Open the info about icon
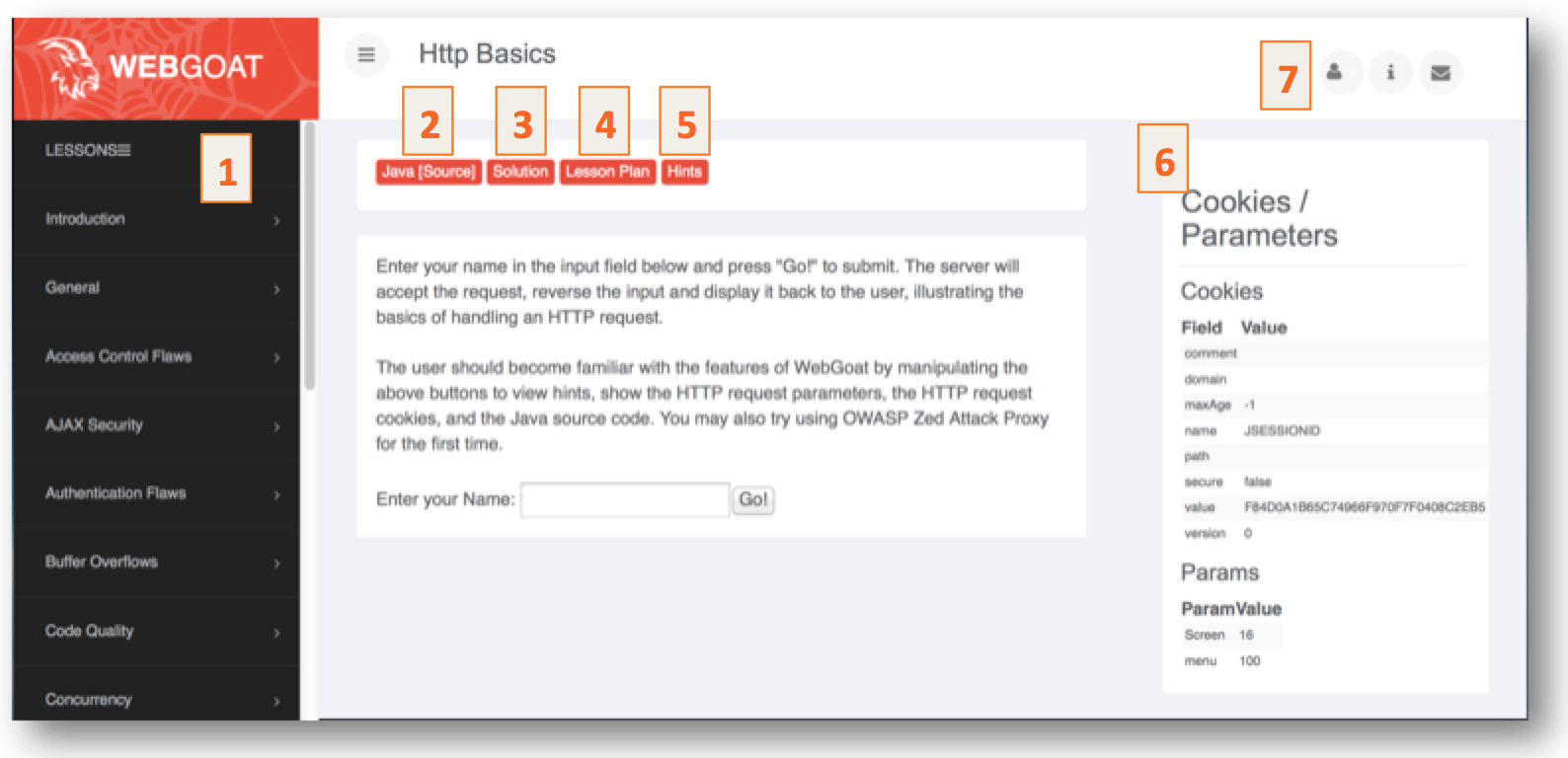This screenshot has height=758, width=1568. coord(1390,72)
